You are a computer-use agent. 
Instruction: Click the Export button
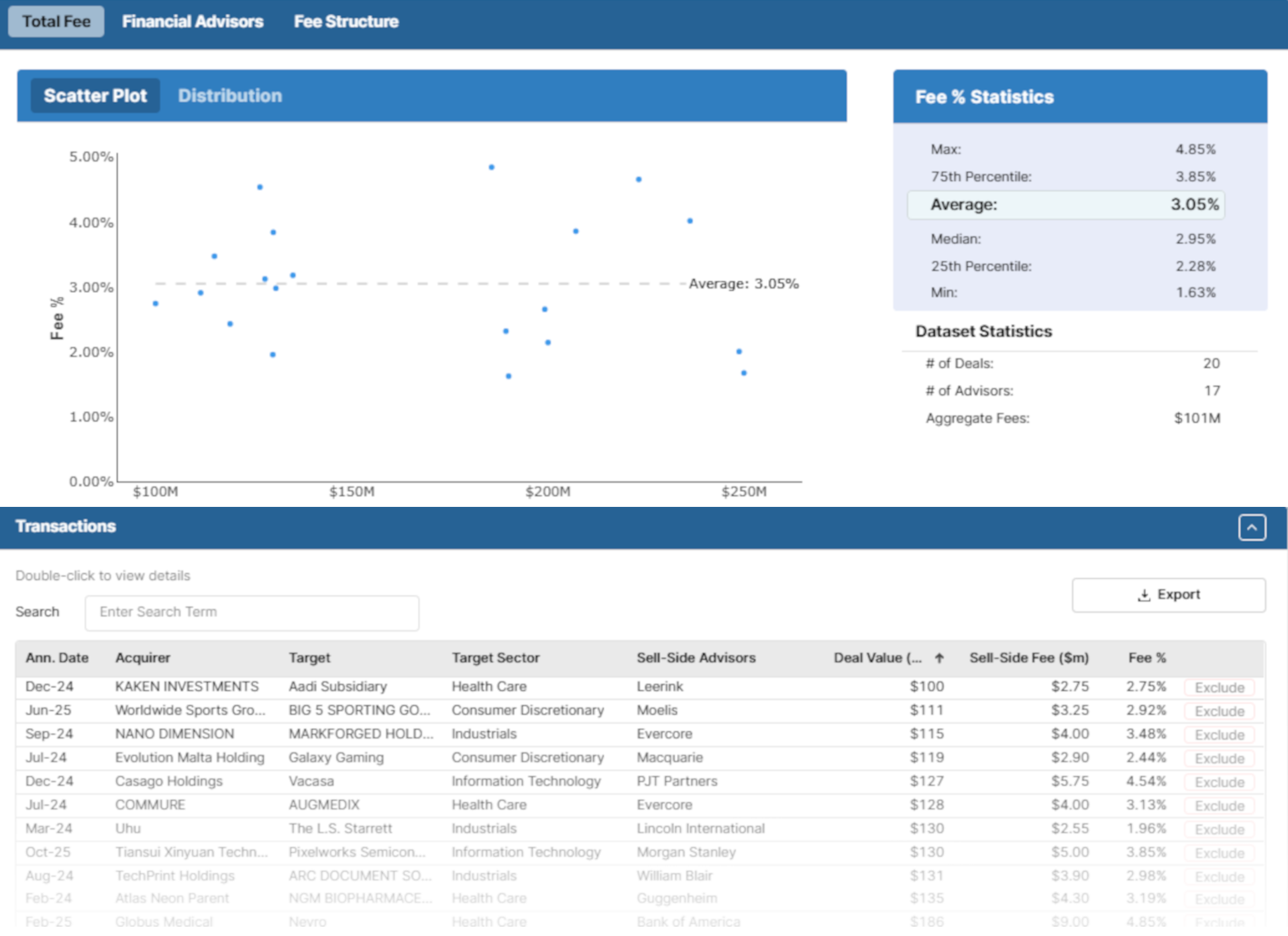[x=1168, y=595]
